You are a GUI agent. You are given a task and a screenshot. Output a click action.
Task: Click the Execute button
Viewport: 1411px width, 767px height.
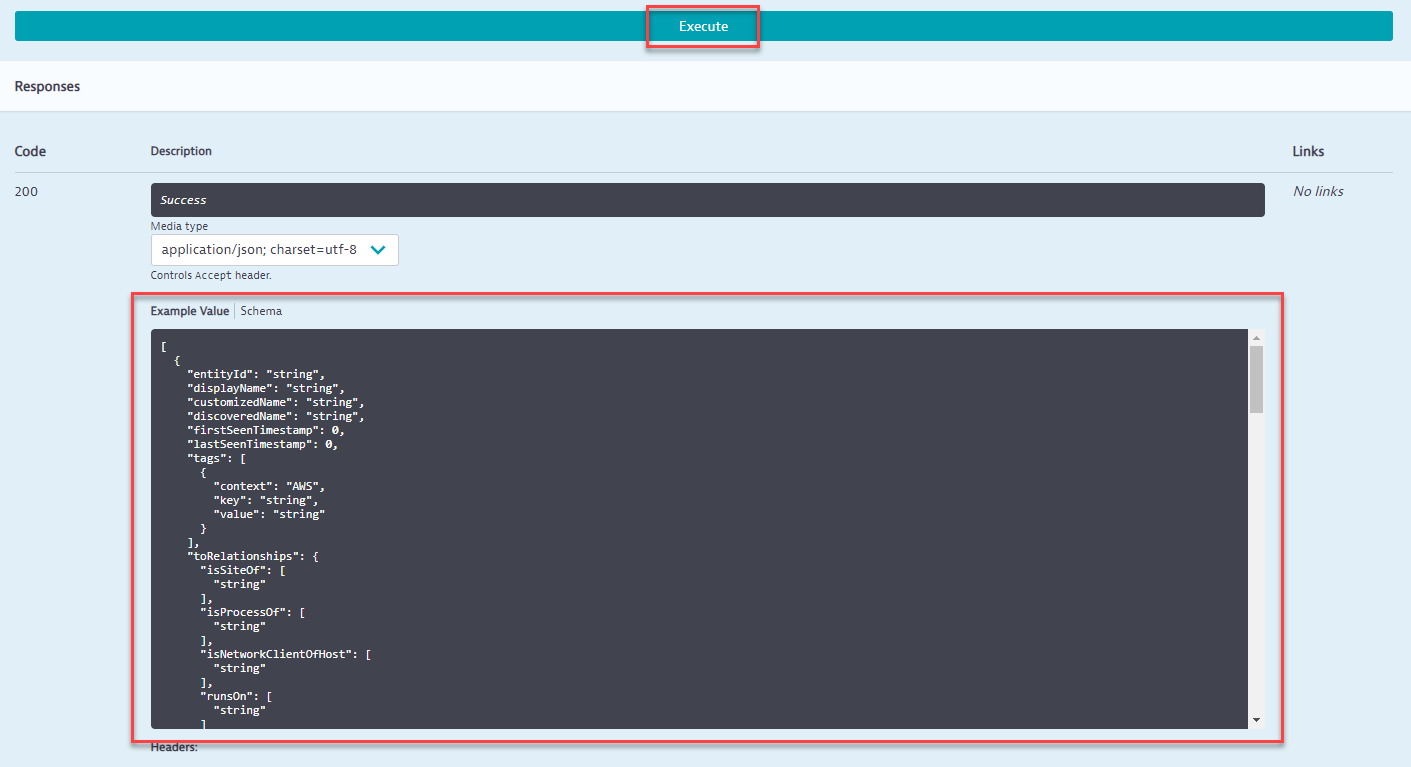pos(703,27)
